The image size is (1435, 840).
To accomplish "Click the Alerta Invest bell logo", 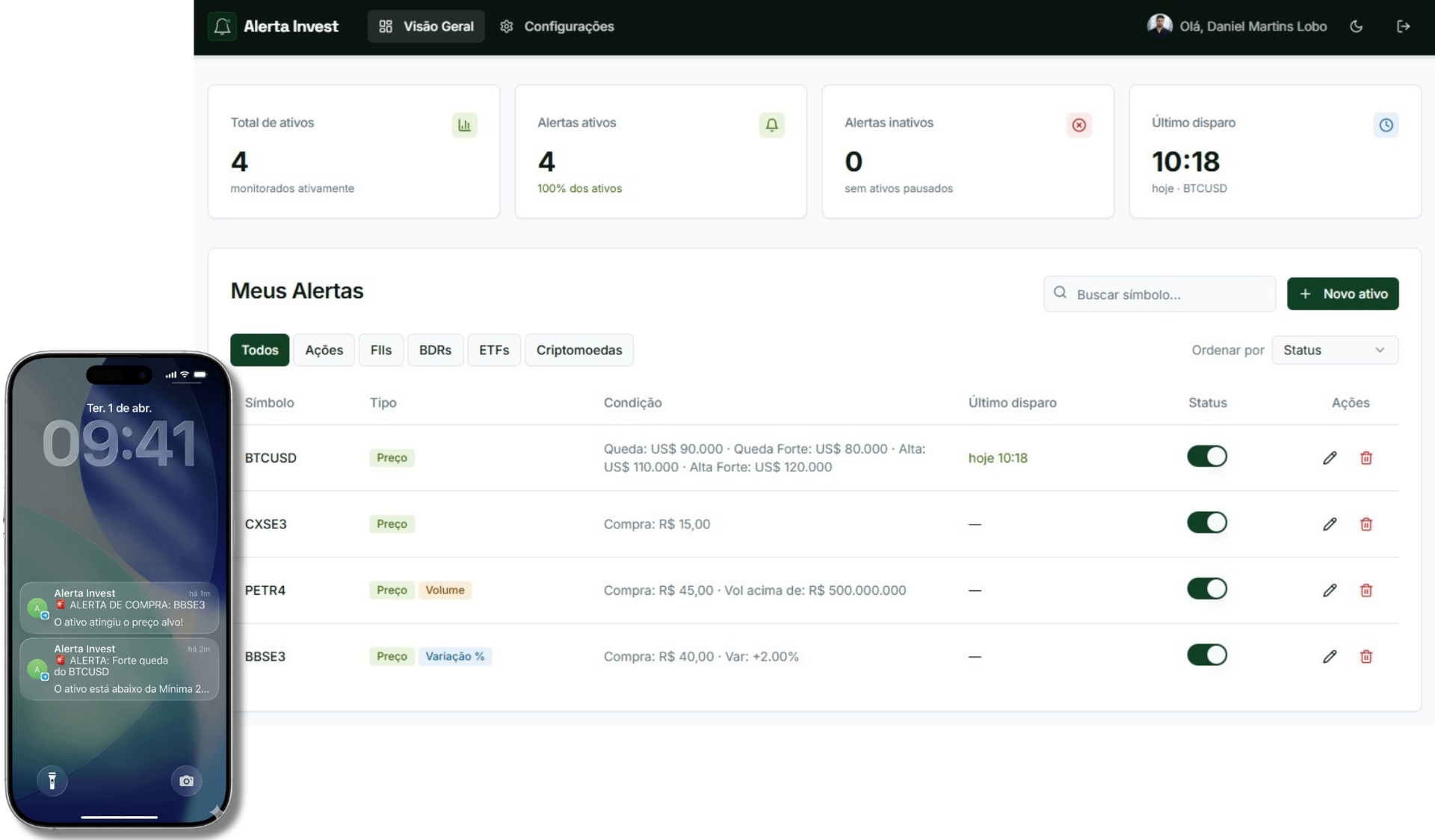I will (x=222, y=27).
